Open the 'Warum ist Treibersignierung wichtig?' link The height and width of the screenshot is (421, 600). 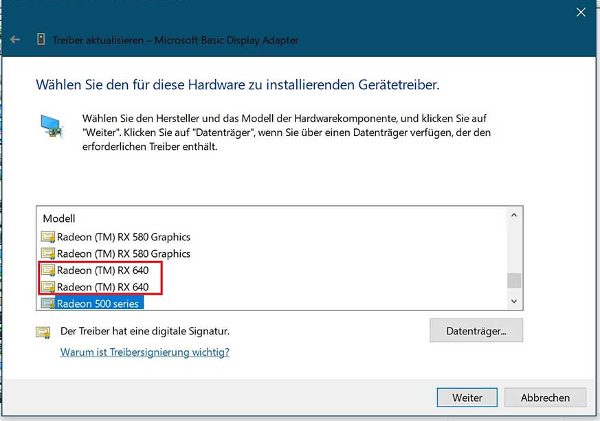[x=144, y=352]
